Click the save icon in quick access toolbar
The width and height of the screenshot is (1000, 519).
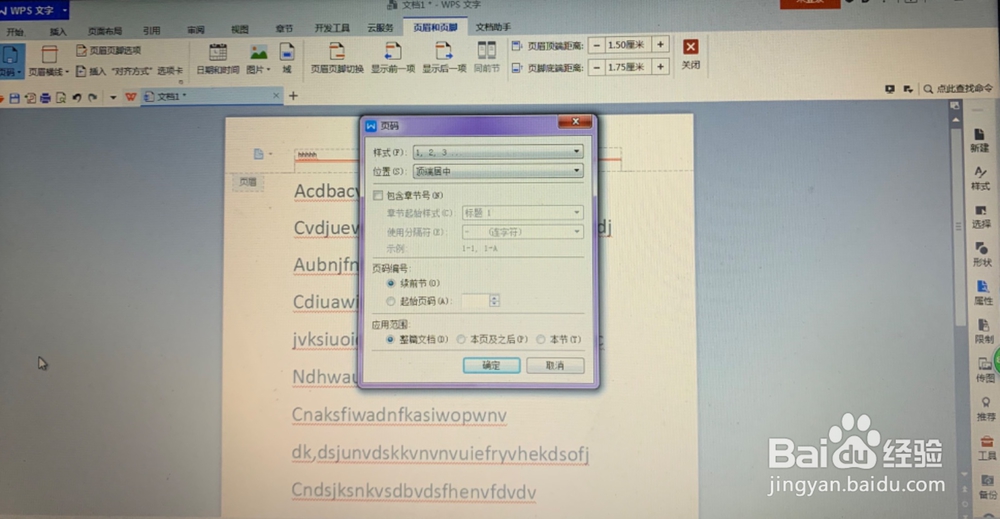pyautogui.click(x=14, y=98)
